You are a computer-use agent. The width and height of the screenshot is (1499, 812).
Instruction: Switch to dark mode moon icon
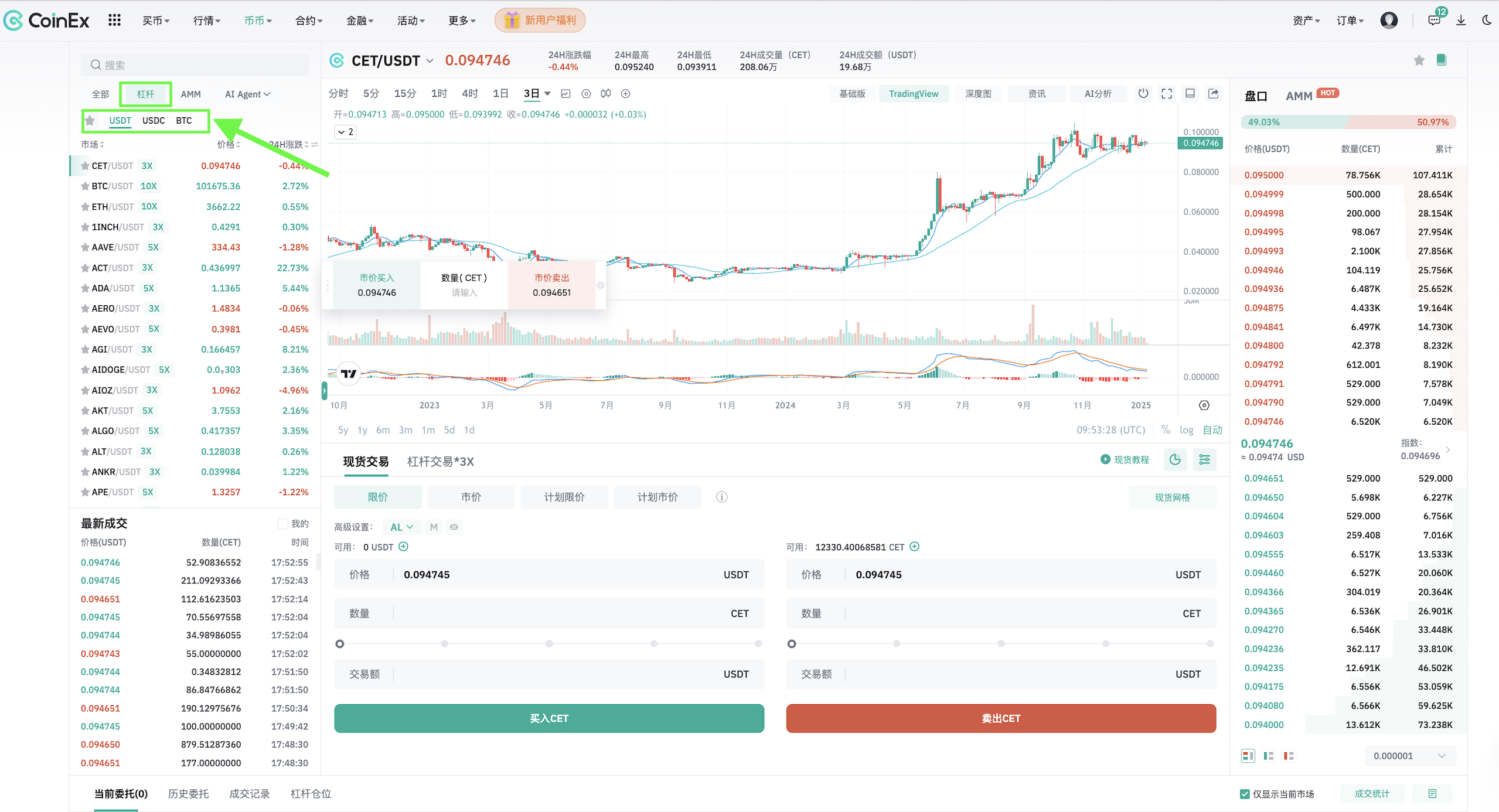1487,21
